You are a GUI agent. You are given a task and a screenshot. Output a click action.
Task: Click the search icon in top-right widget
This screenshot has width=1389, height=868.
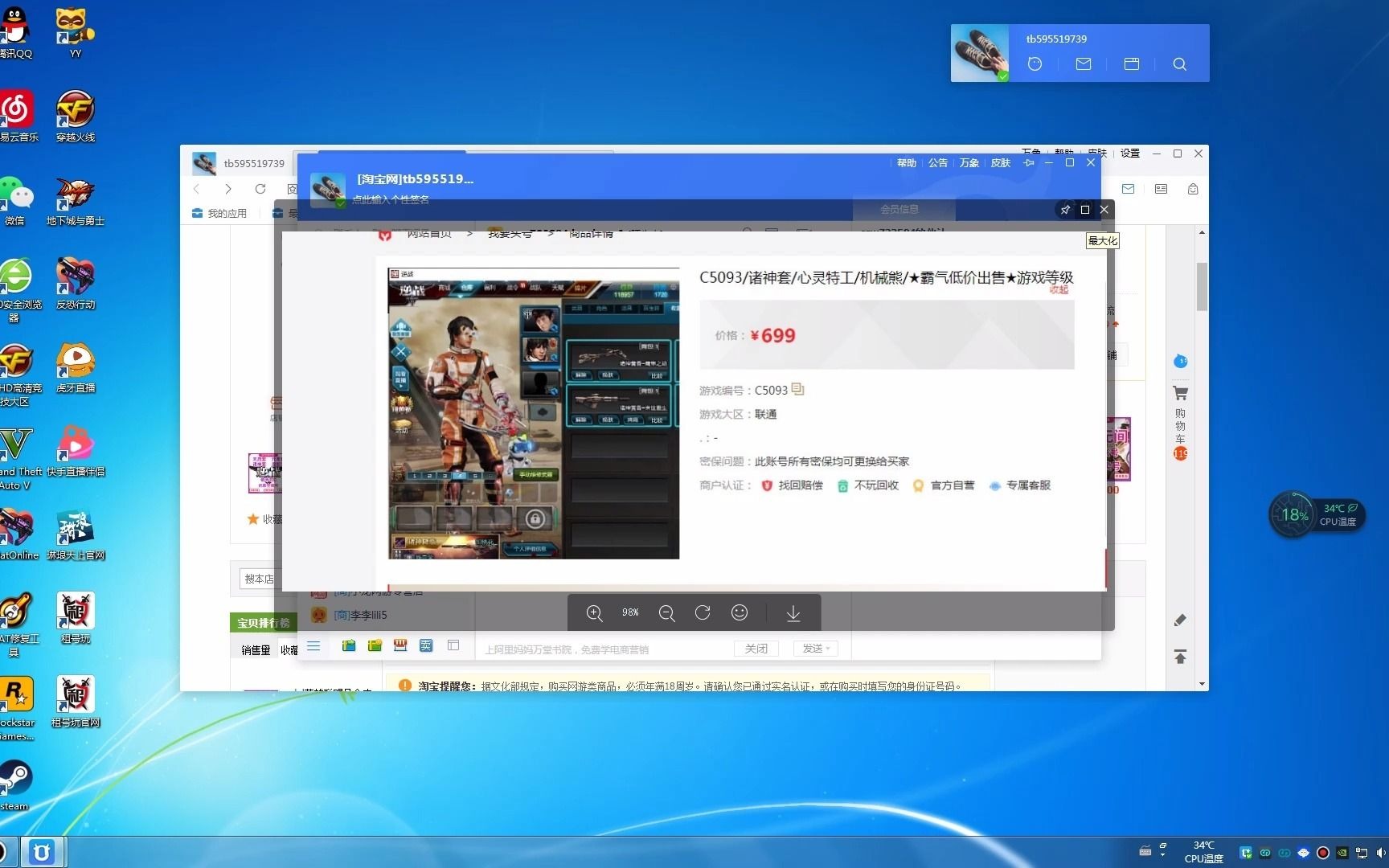tap(1179, 63)
